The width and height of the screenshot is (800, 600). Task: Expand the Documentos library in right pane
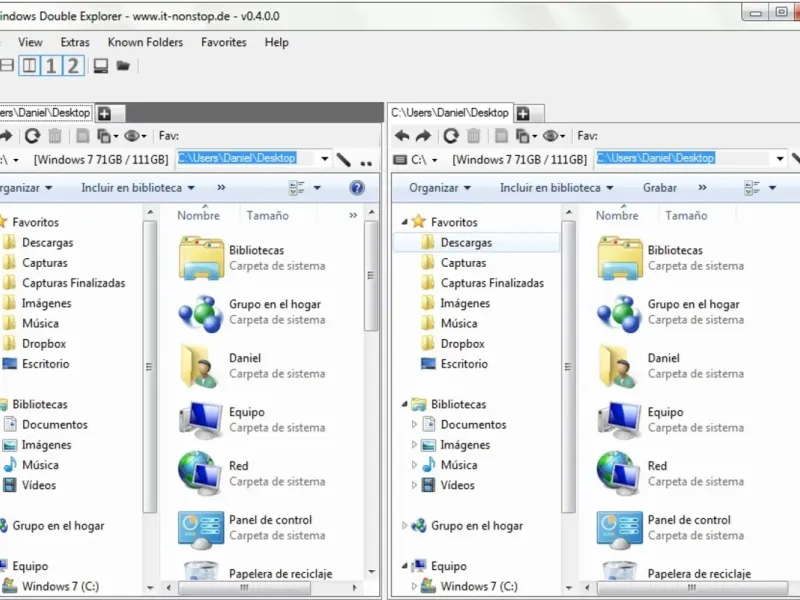point(414,424)
